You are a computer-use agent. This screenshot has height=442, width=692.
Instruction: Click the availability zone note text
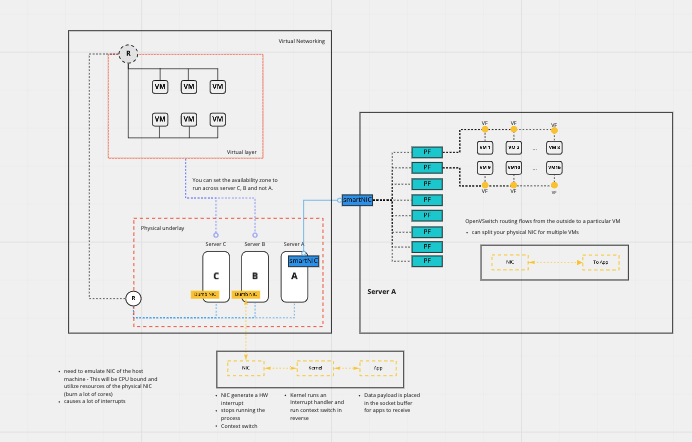[x=231, y=184]
